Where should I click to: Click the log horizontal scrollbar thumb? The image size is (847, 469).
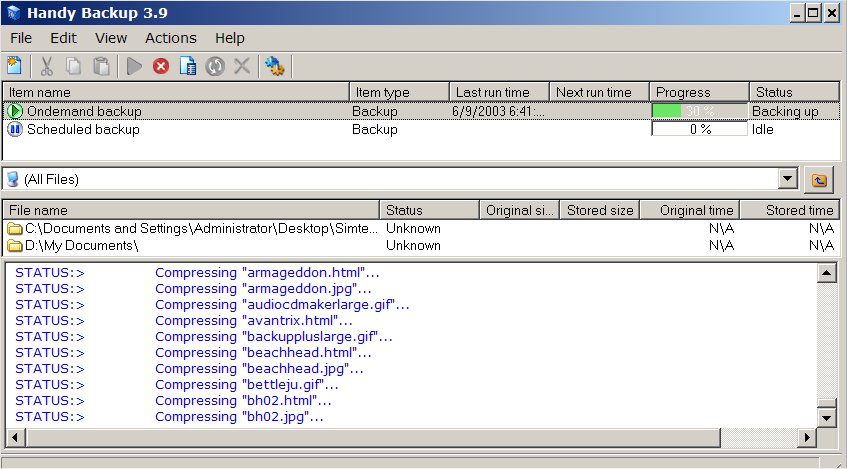point(373,437)
